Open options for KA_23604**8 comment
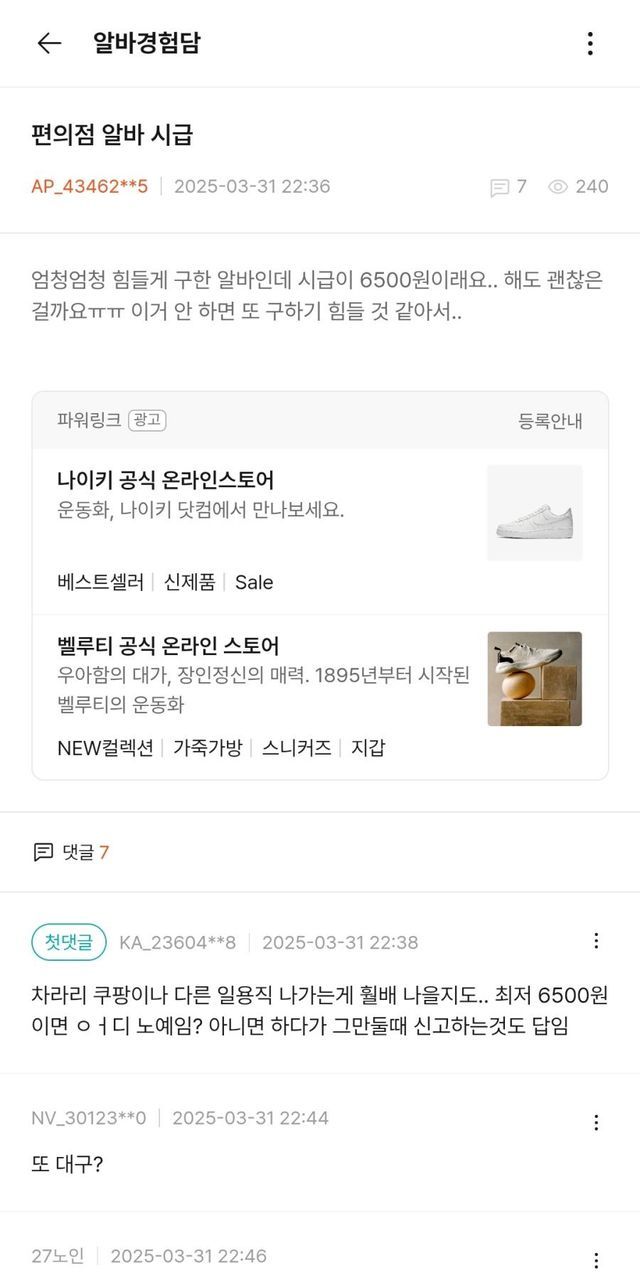Viewport: 640px width, 1280px height. click(596, 941)
